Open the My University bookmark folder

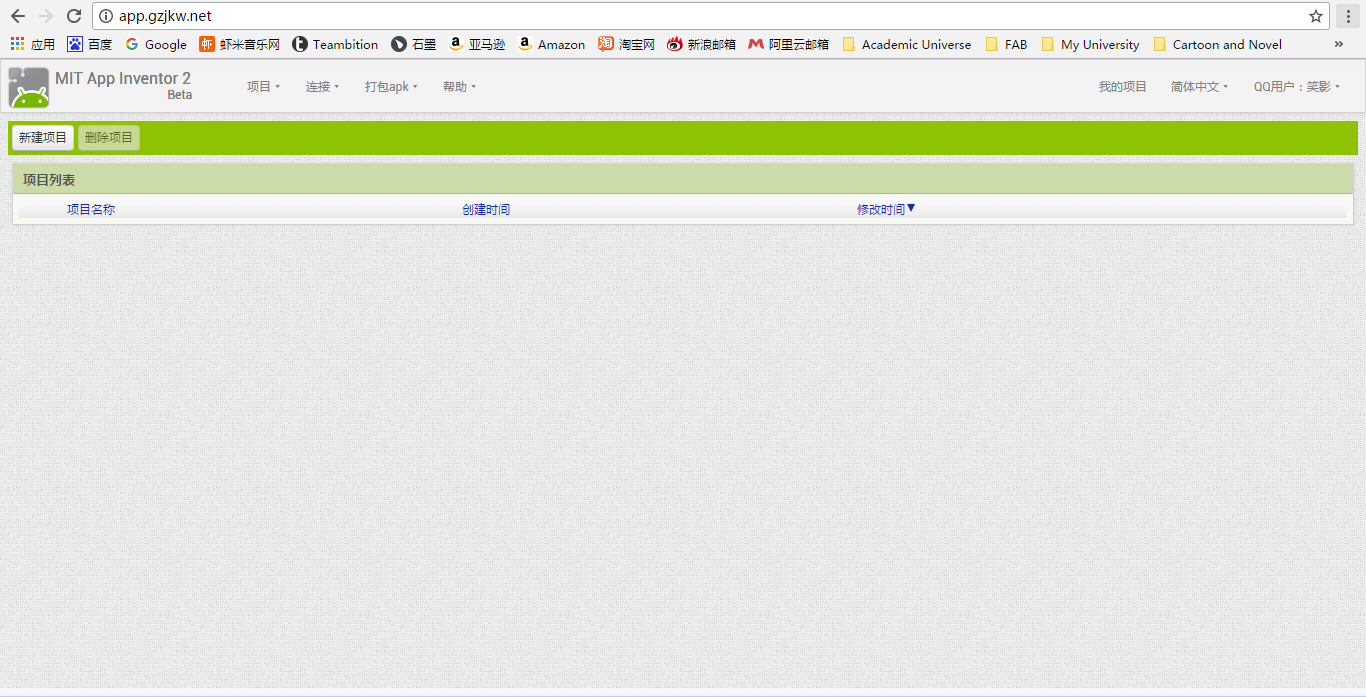[x=1090, y=44]
